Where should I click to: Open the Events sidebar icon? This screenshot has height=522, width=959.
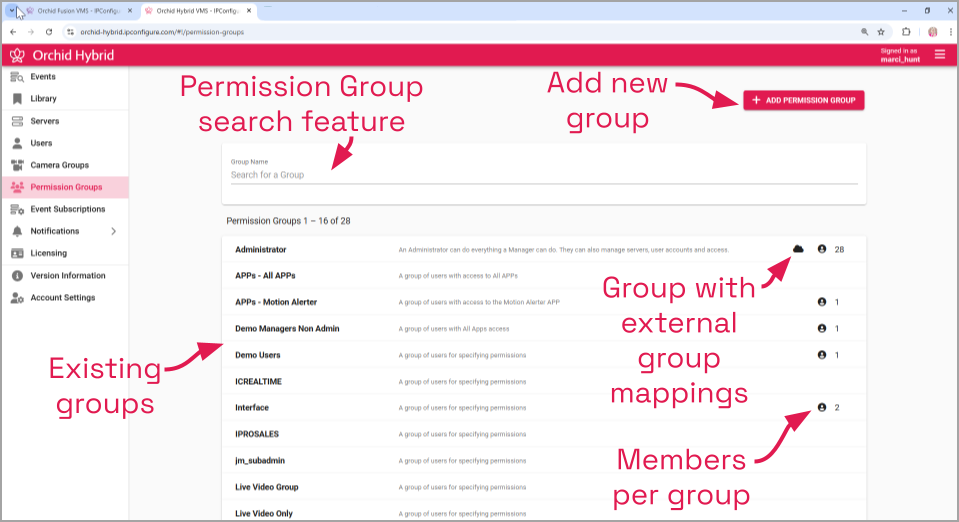[17, 77]
